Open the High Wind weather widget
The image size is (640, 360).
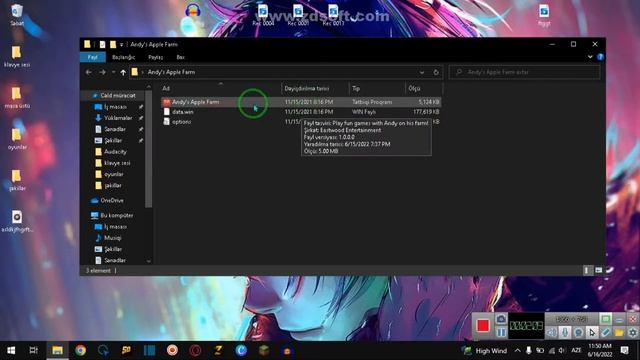click(484, 351)
